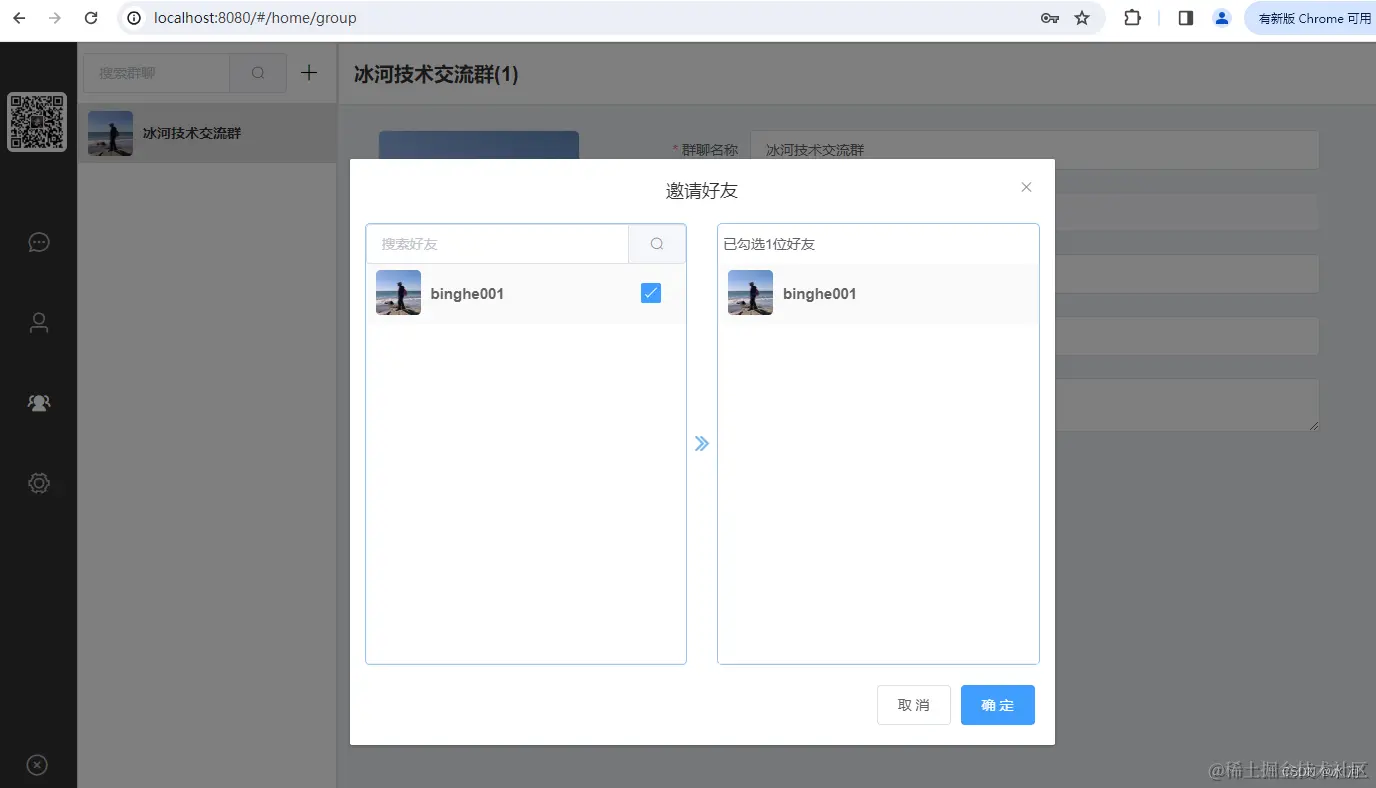Click the logout circle icon at sidebar bottom
This screenshot has width=1376, height=788.
click(36, 764)
